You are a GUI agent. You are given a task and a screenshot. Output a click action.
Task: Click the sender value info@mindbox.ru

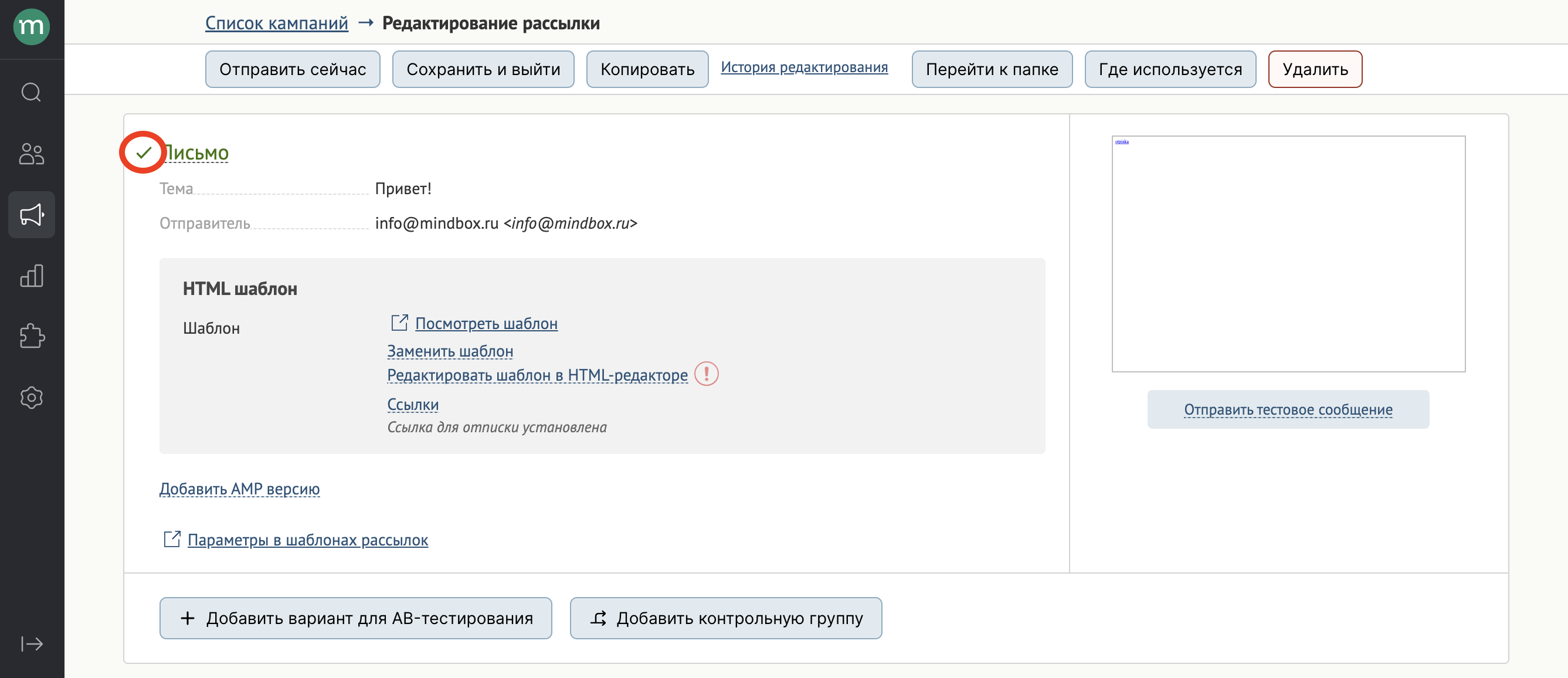tap(507, 223)
